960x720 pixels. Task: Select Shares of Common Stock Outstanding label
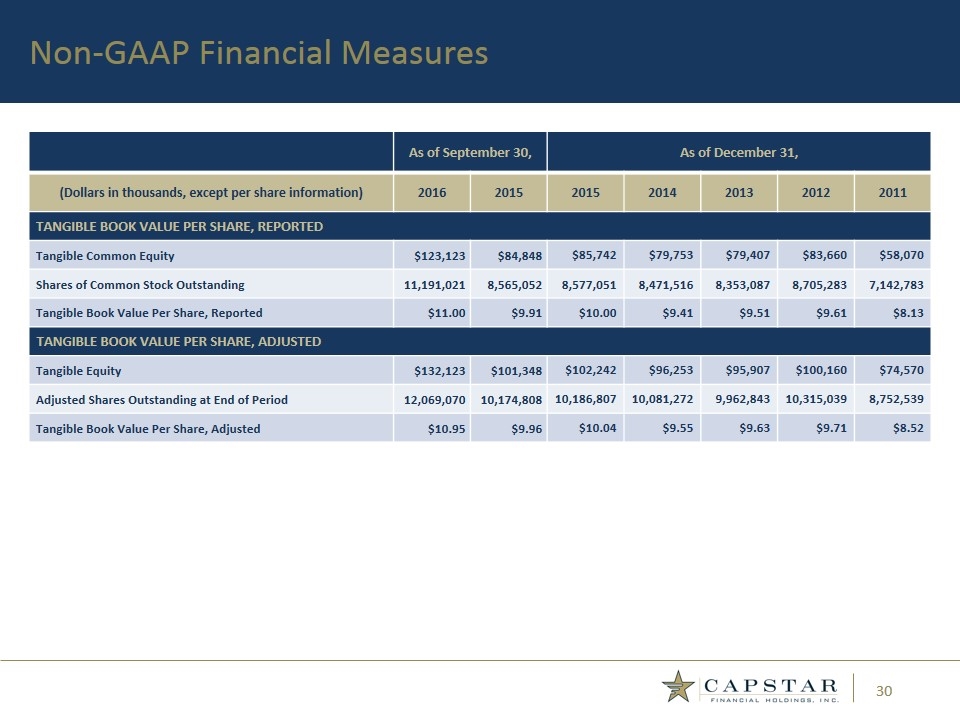click(141, 285)
